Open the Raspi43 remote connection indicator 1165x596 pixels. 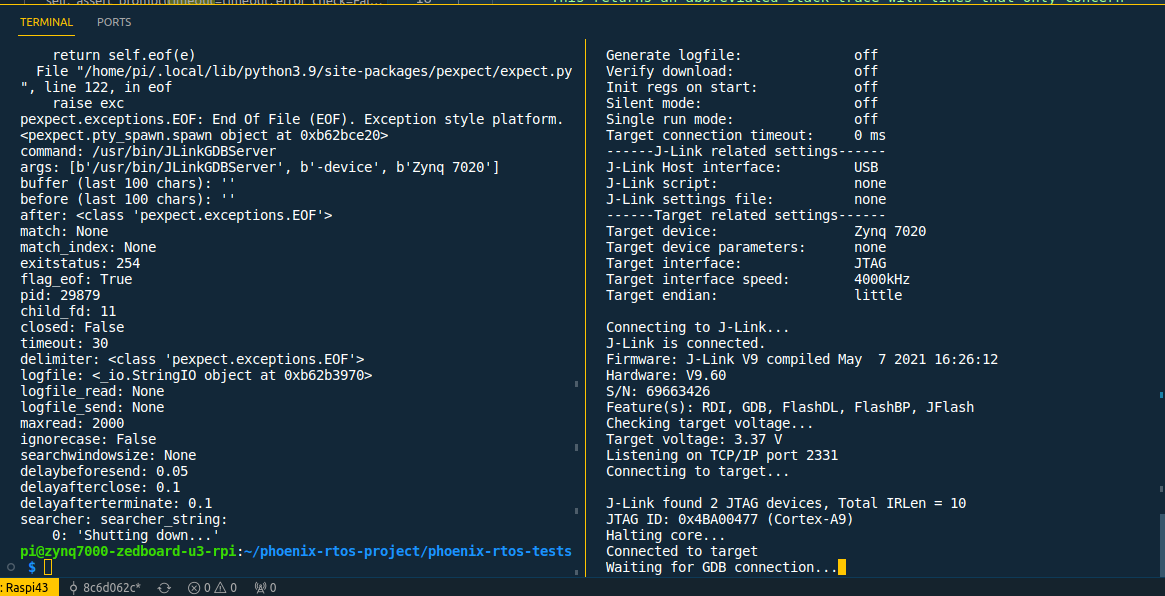[x=27, y=588]
